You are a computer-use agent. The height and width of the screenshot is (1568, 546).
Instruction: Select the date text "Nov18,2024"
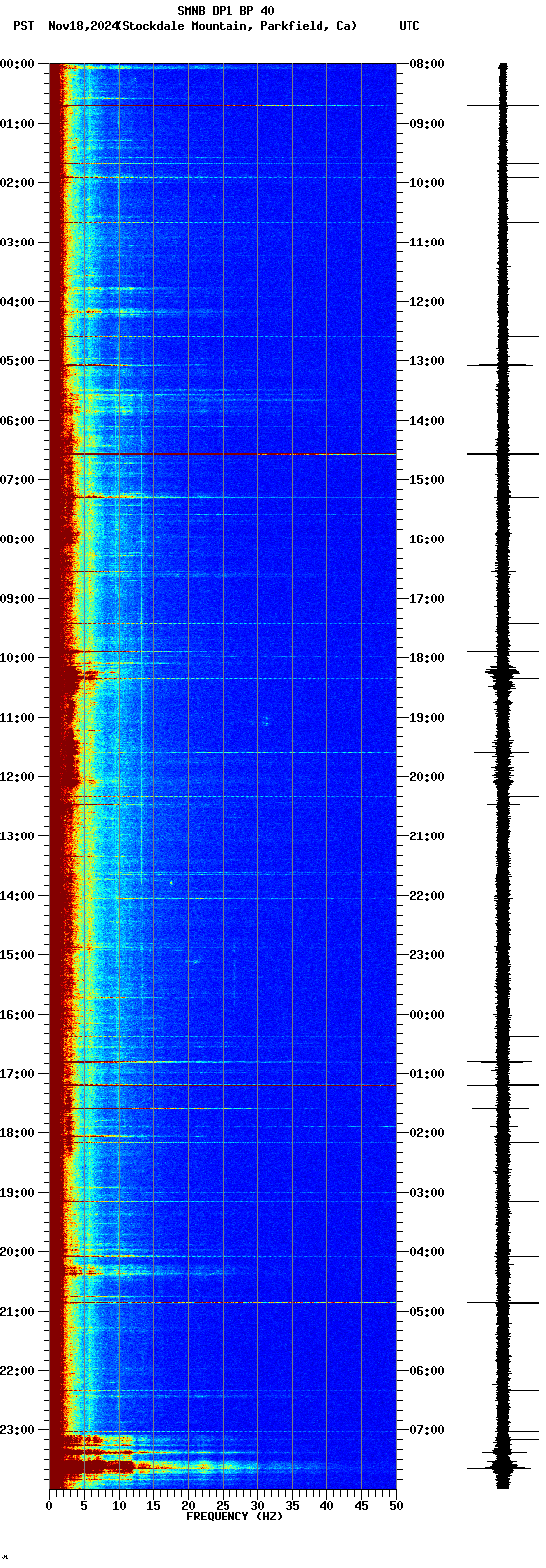click(82, 26)
